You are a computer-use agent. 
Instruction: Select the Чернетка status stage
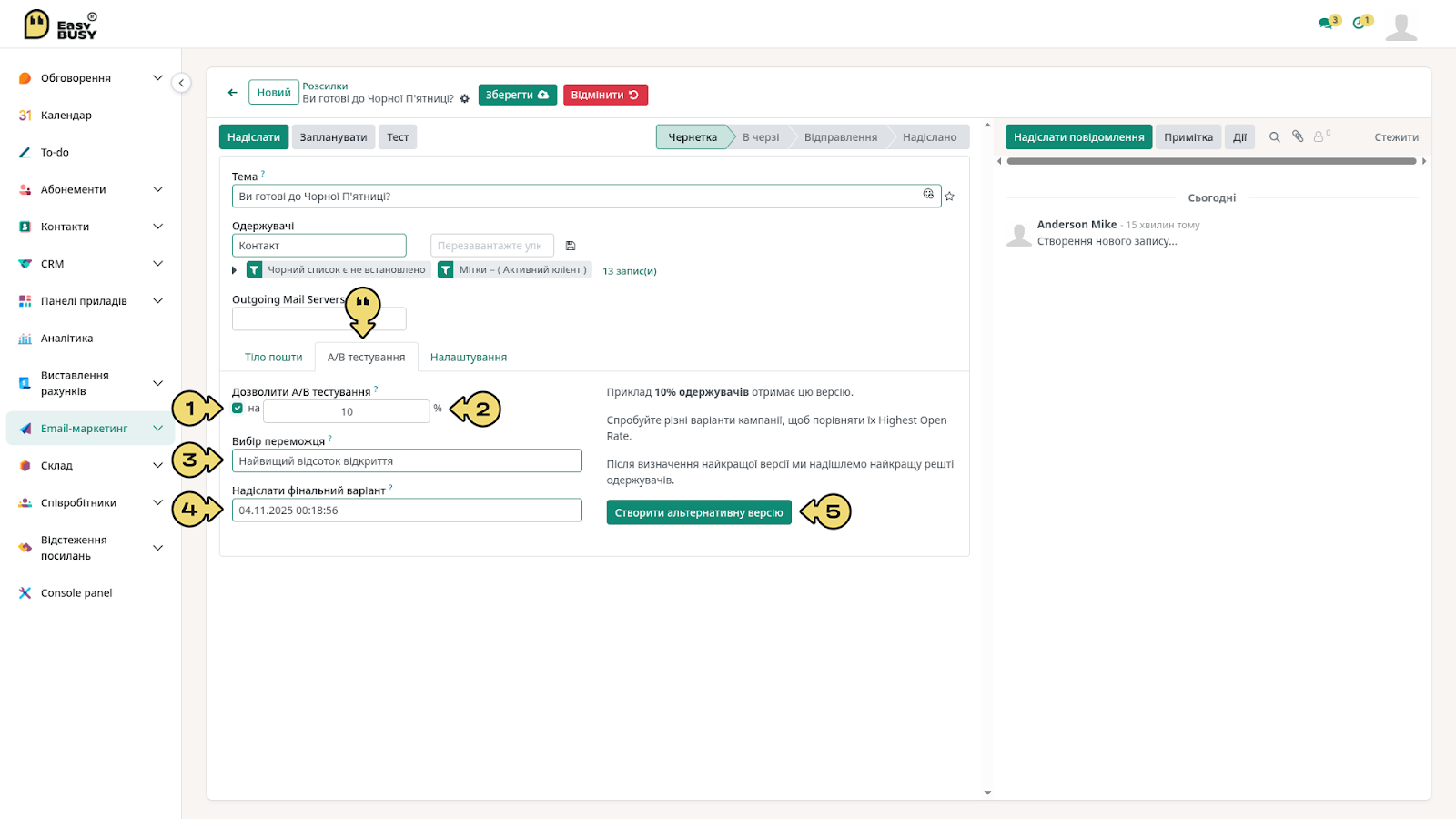click(x=693, y=137)
